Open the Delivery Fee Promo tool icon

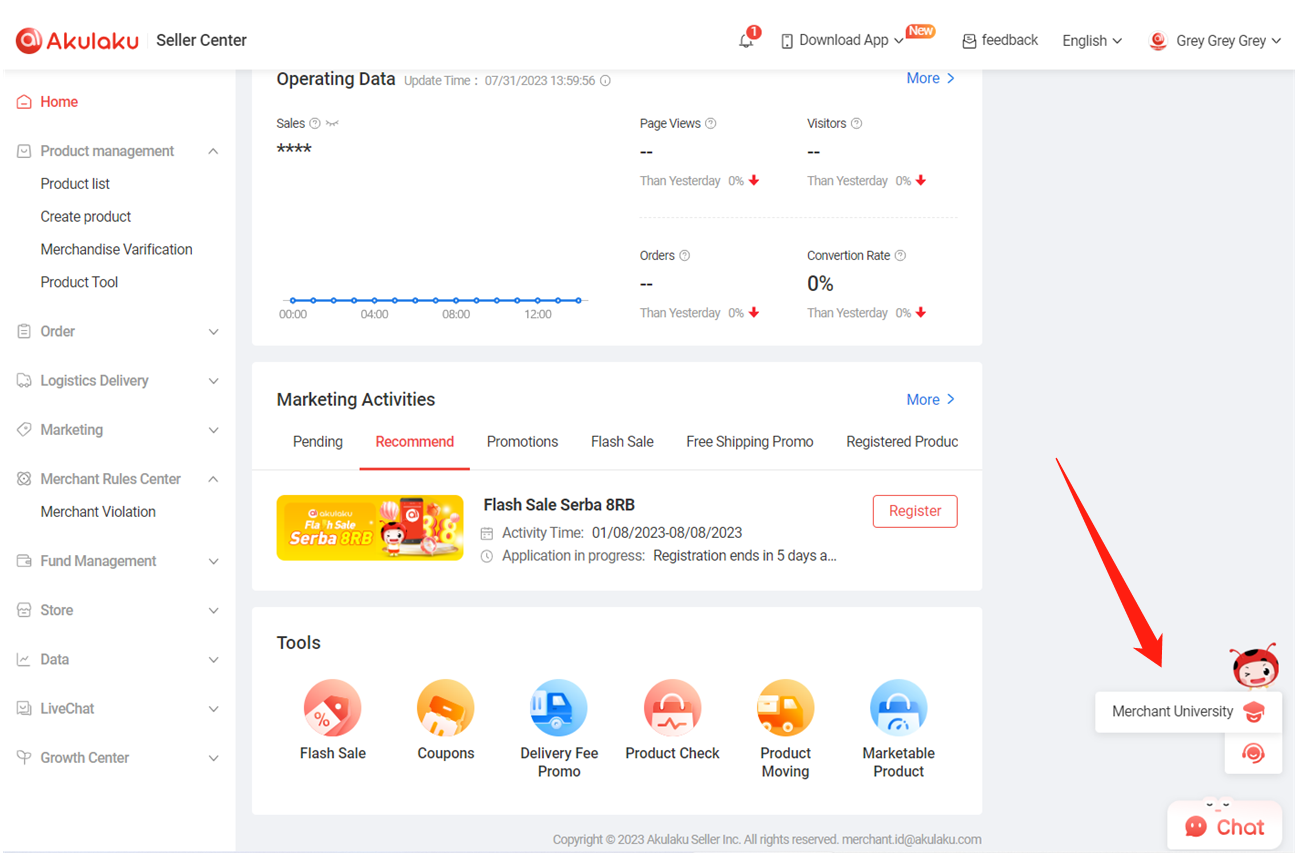coord(558,708)
